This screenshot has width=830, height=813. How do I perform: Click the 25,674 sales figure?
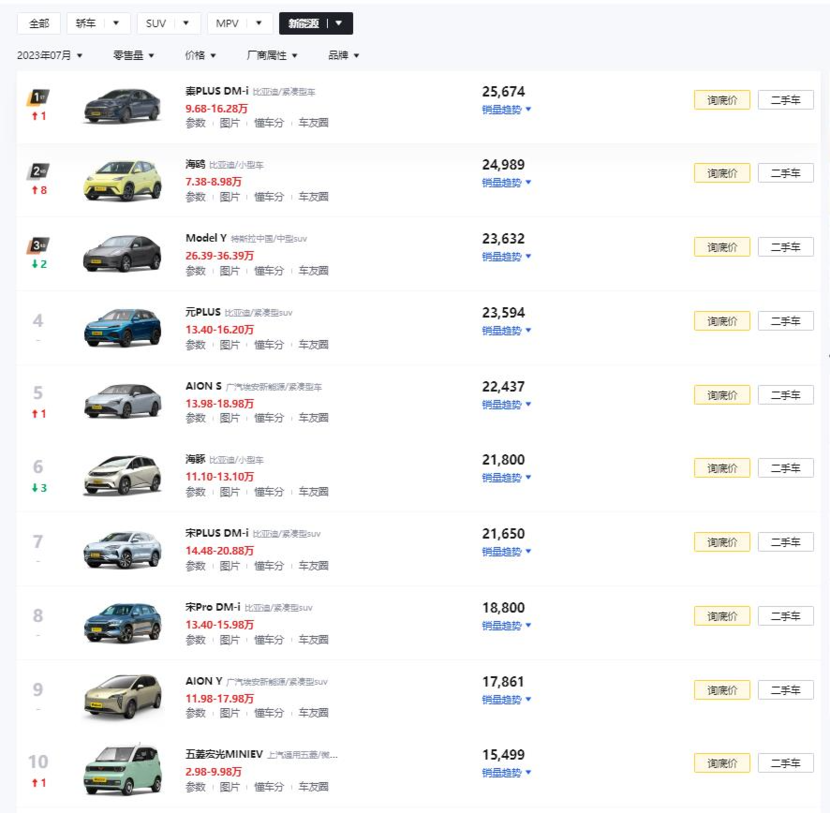(503, 92)
